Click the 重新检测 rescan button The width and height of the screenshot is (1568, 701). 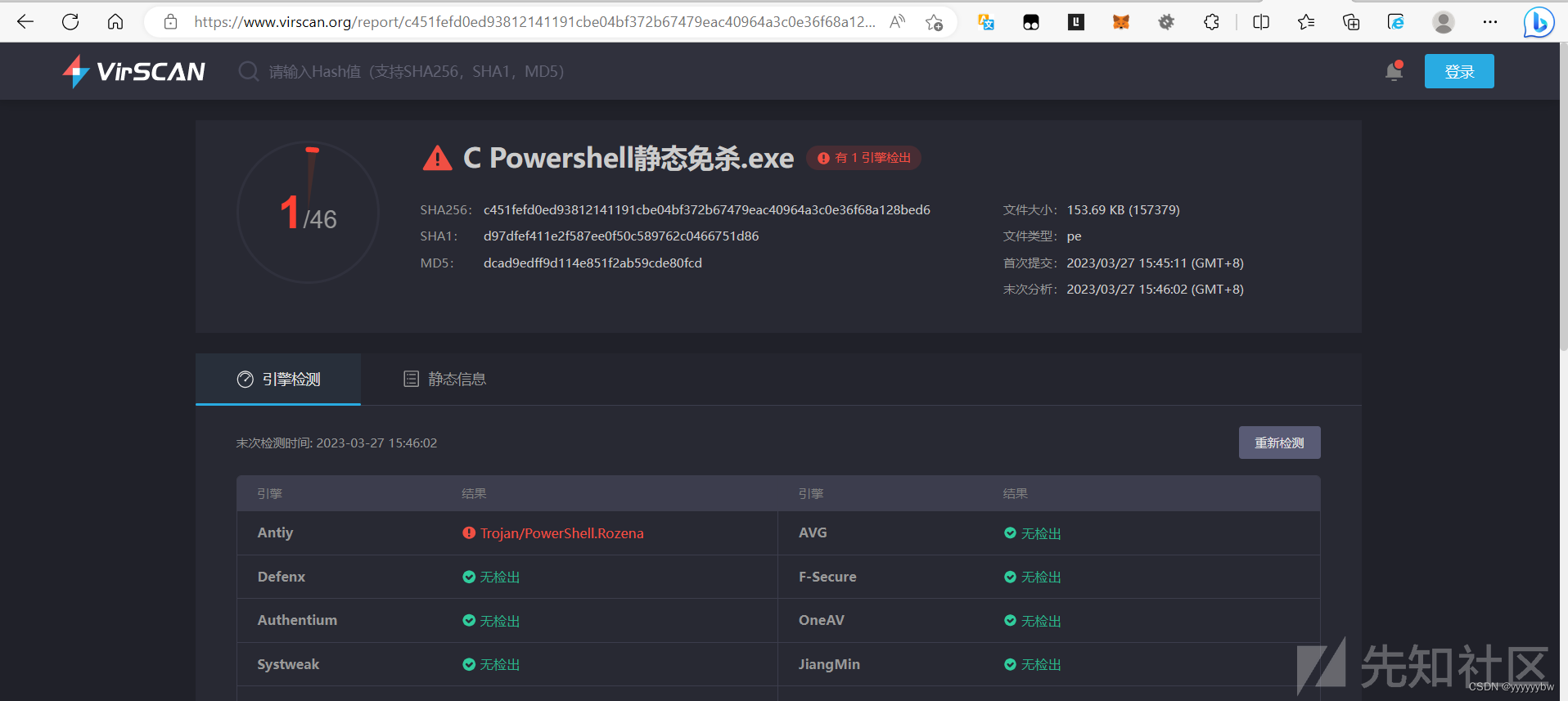[1279, 443]
